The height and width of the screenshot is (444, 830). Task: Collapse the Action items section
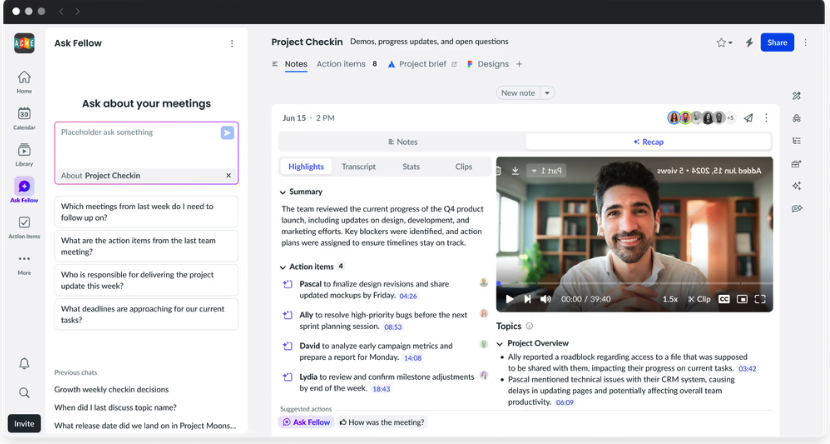(x=283, y=267)
